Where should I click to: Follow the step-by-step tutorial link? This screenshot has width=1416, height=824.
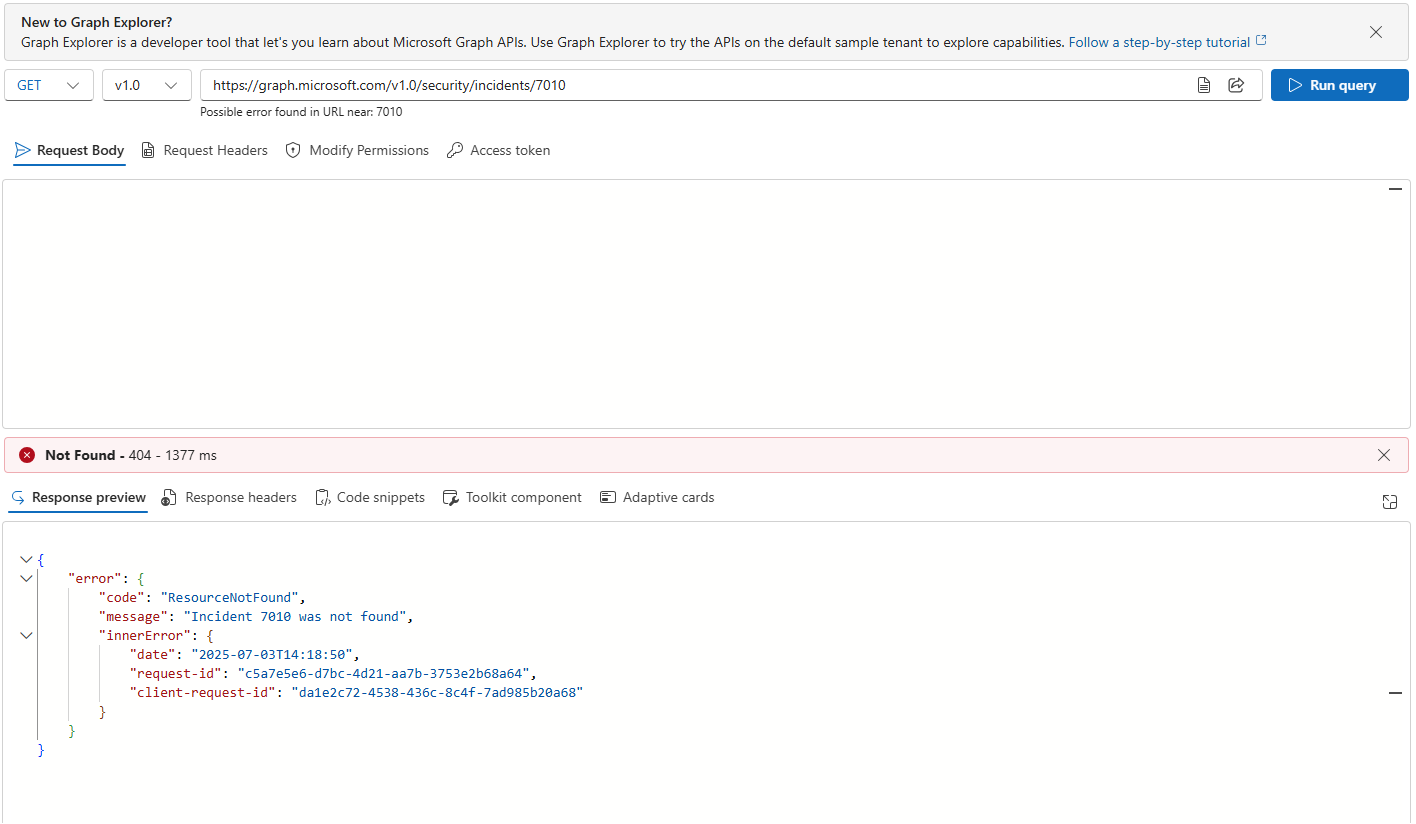1166,42
